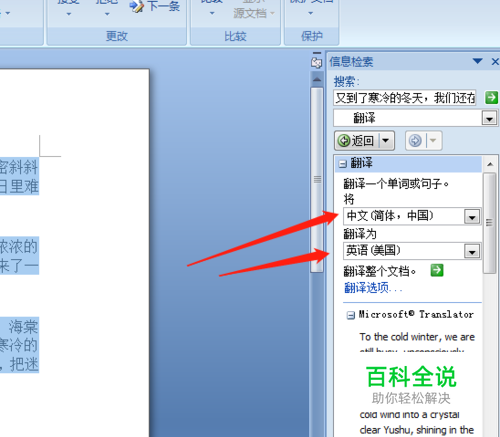Open the 源文档 dropdown in ribbon
Image resolution: width=500 pixels, height=437 pixels.
[x=254, y=13]
